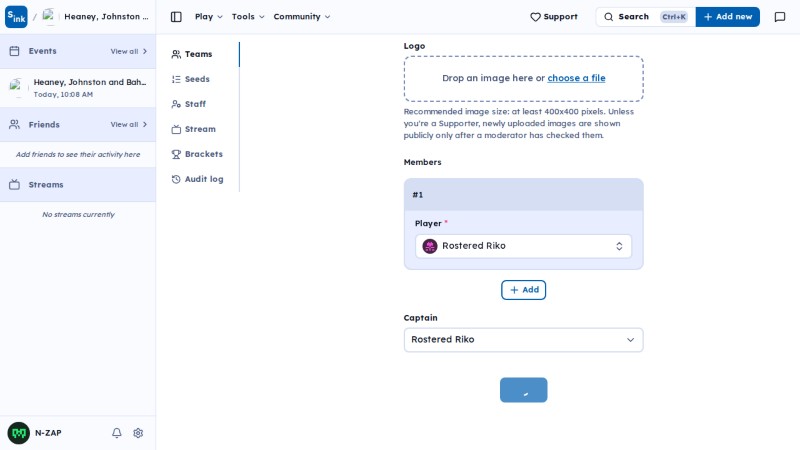The height and width of the screenshot is (450, 800).
Task: Click the Add new button
Action: [x=728, y=17]
